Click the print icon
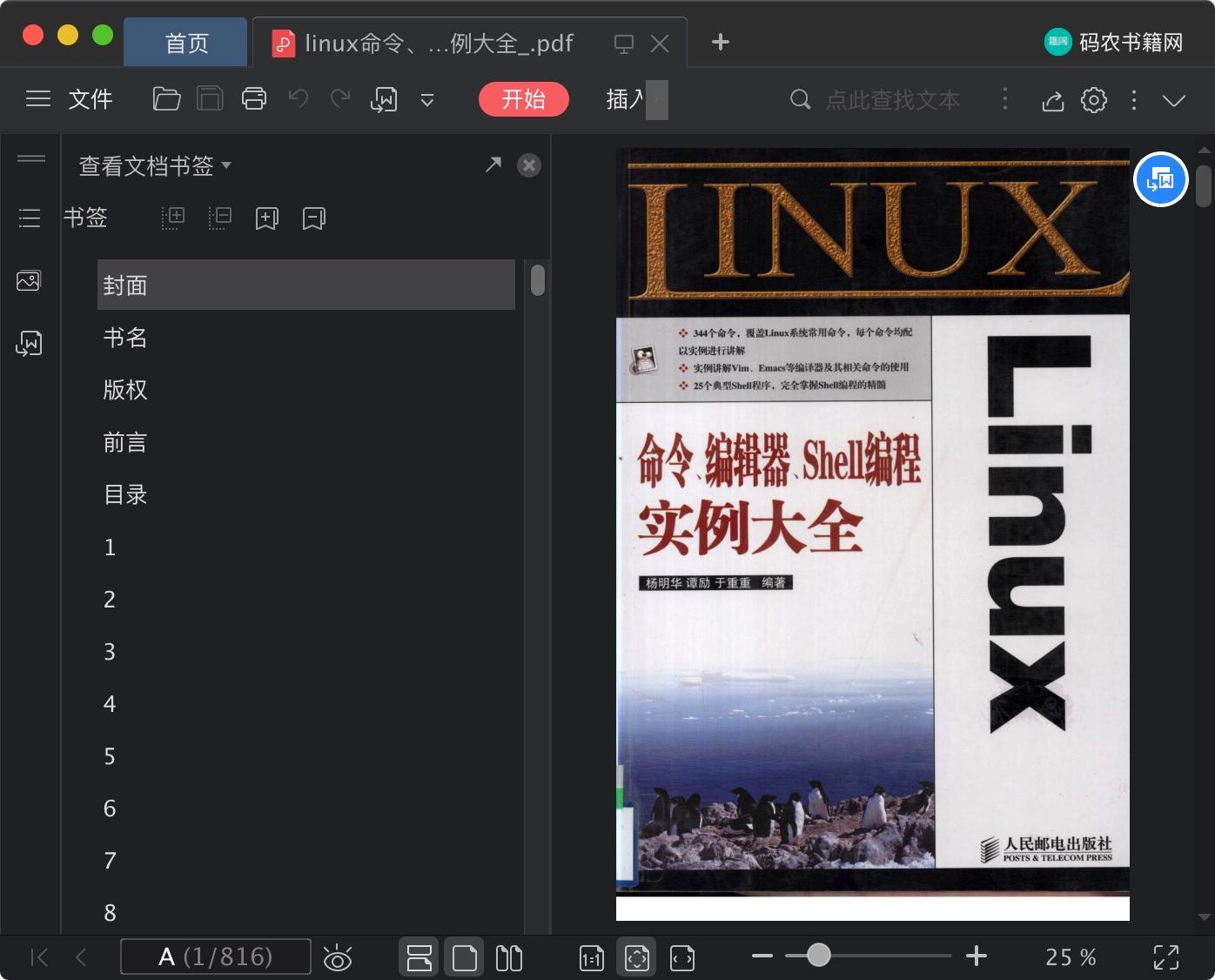 pos(254,99)
